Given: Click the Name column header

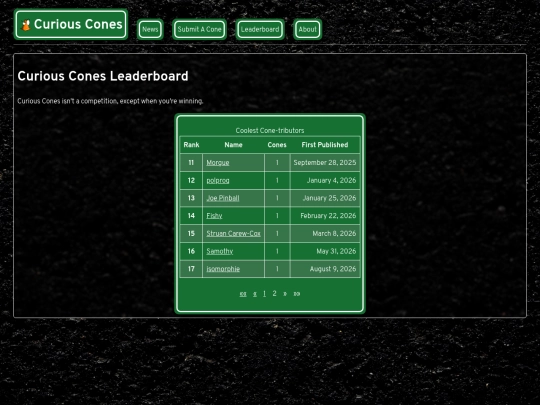Looking at the screenshot, I should 233,145.
